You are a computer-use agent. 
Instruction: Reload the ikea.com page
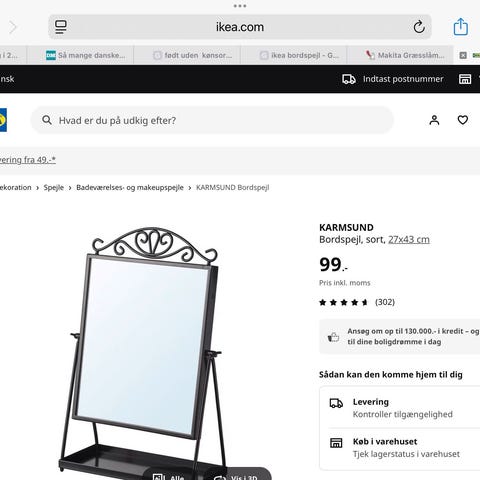click(419, 27)
